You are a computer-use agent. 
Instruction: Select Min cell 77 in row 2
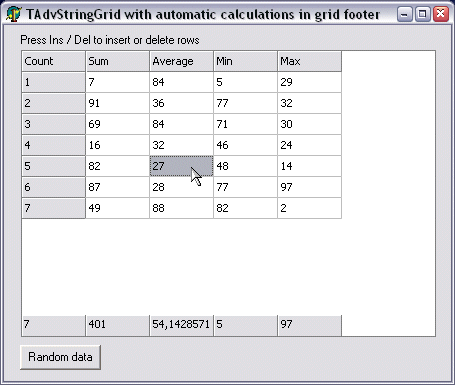245,103
